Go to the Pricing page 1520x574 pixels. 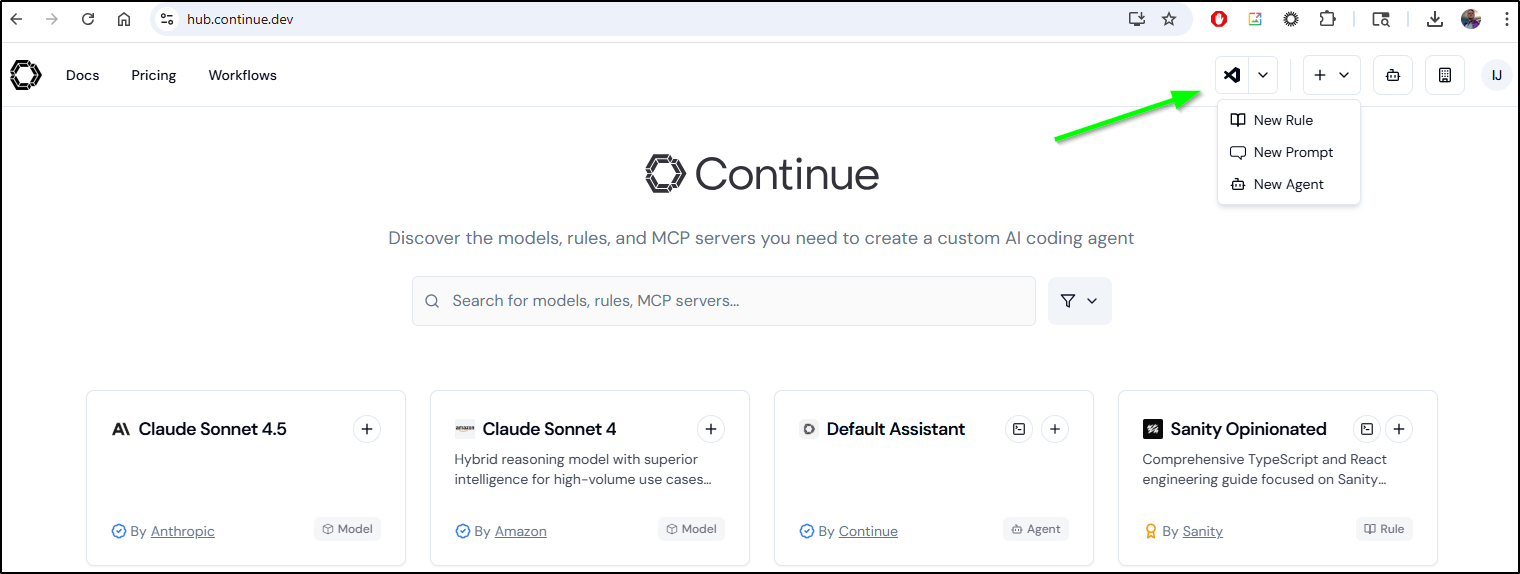tap(154, 75)
